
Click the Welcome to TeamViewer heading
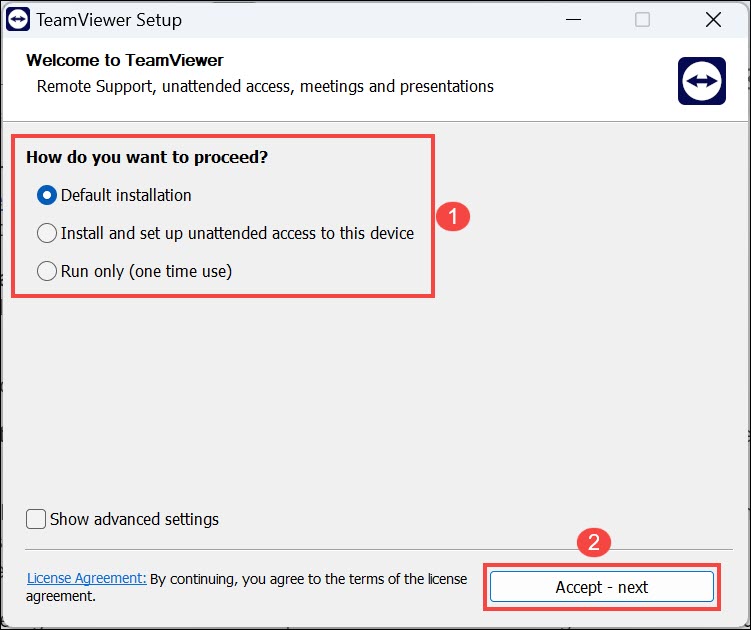click(125, 60)
